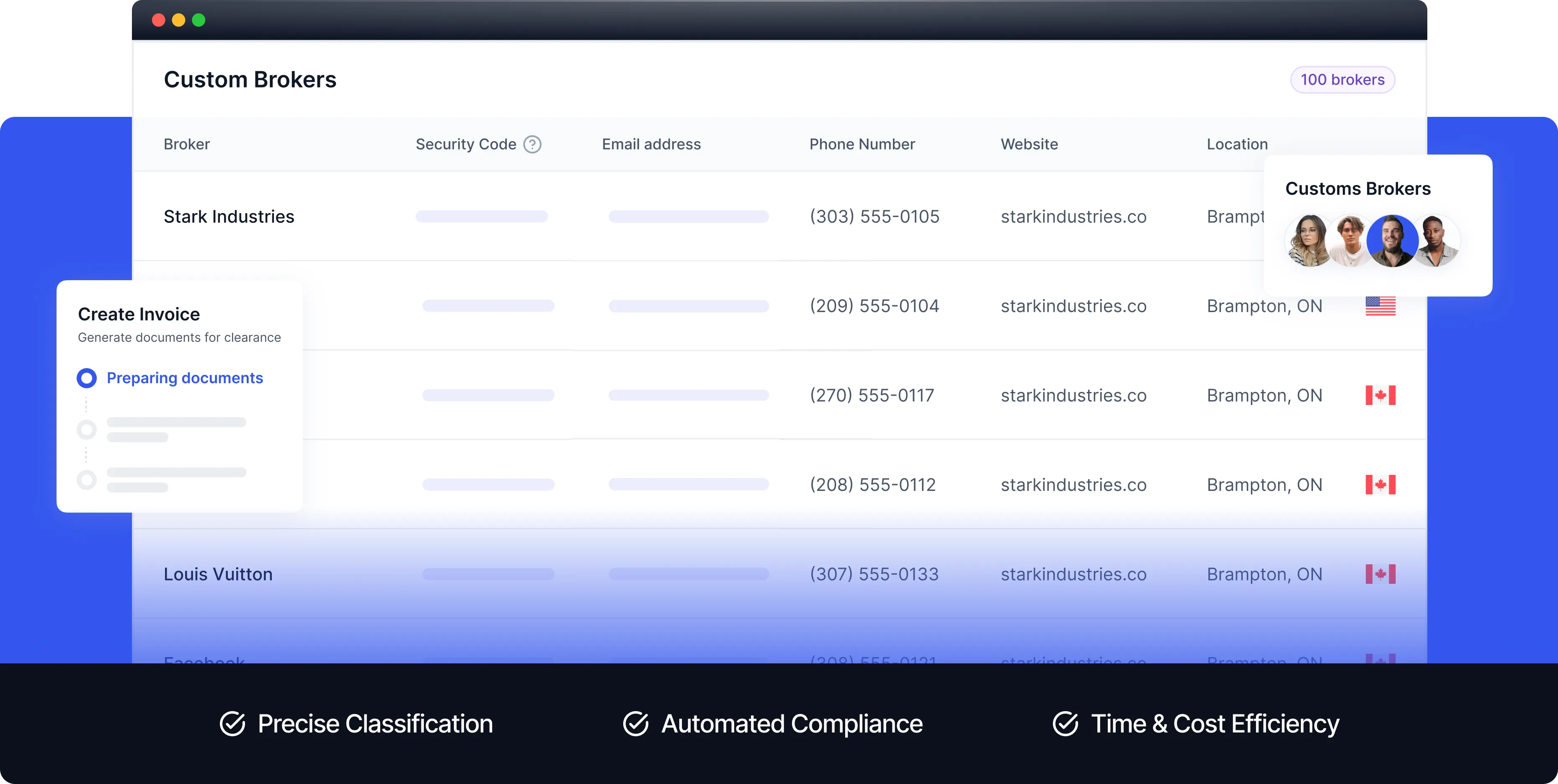Open starkindustries.co link in the (209) 555-0104 row

pyautogui.click(x=1073, y=306)
